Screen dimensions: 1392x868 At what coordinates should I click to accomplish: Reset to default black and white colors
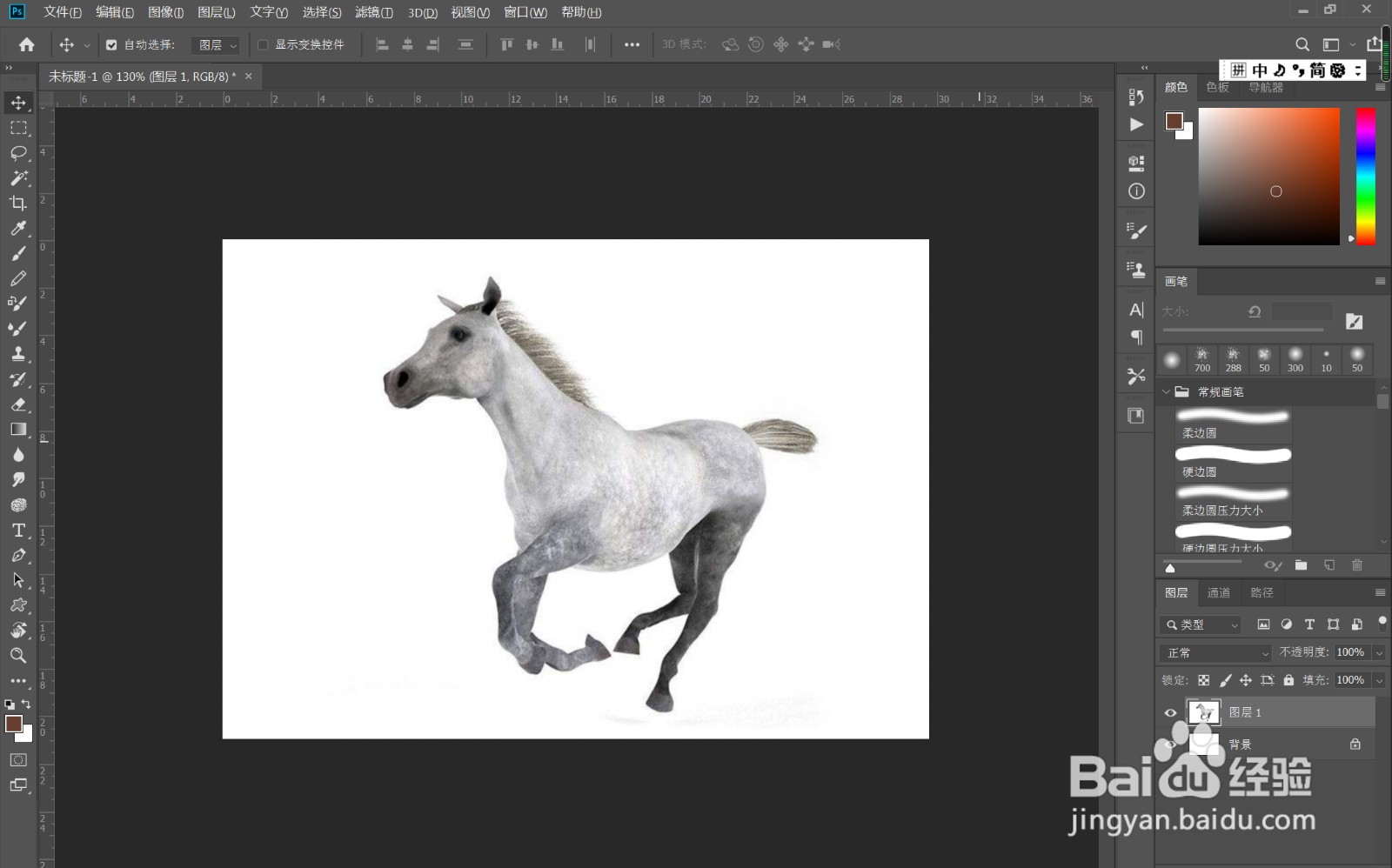pyautogui.click(x=9, y=704)
